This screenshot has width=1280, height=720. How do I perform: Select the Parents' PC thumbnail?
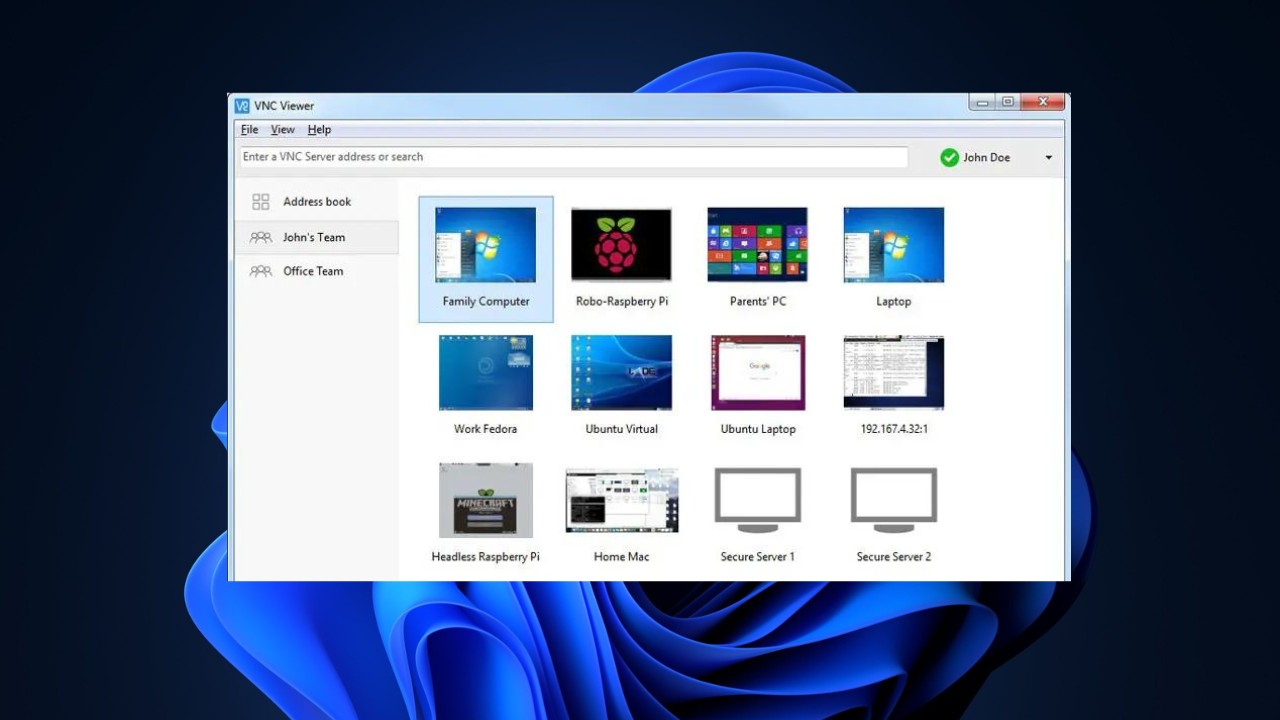coord(757,245)
